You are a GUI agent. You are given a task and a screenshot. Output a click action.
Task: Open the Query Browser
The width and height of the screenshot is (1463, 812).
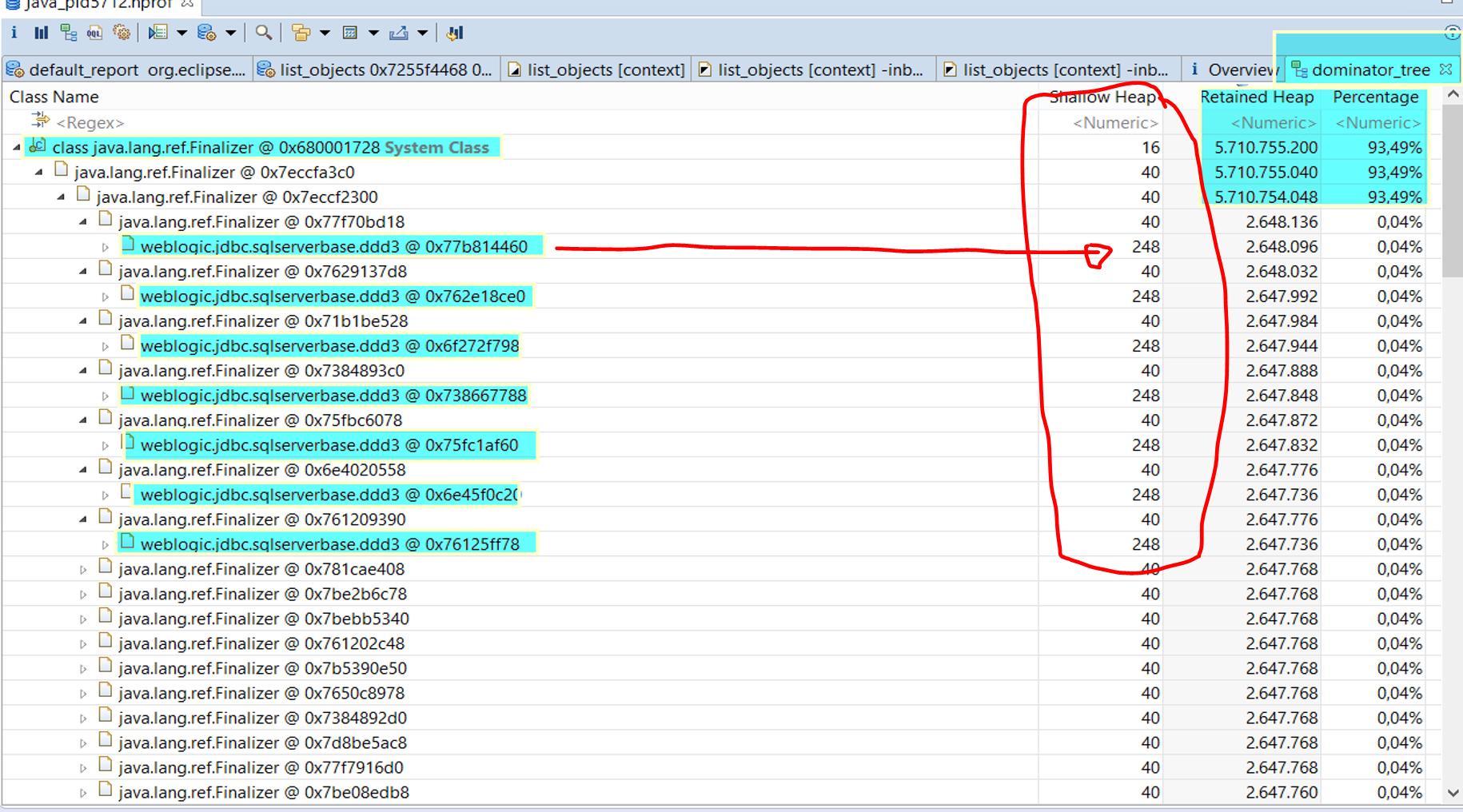(x=206, y=33)
